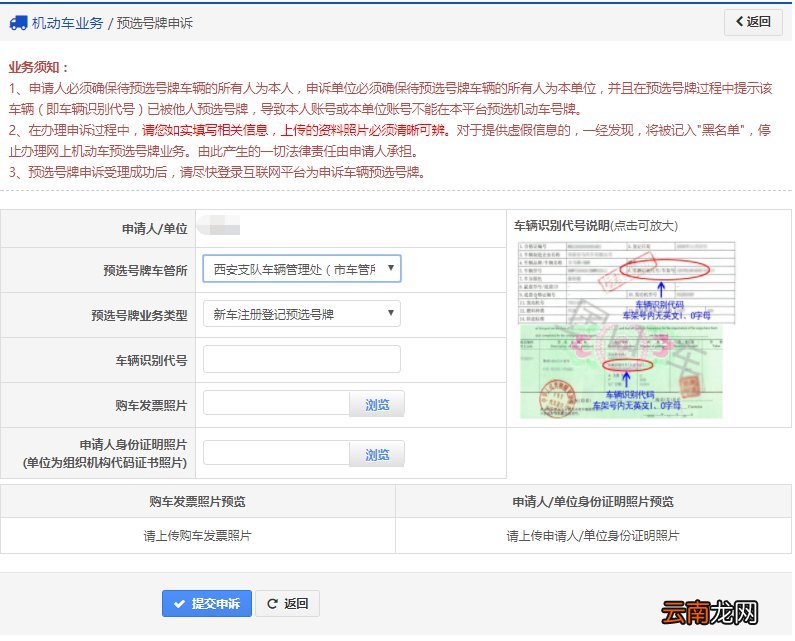Open the 预选号牌车管所 dropdown
The image size is (795, 641).
tap(302, 269)
